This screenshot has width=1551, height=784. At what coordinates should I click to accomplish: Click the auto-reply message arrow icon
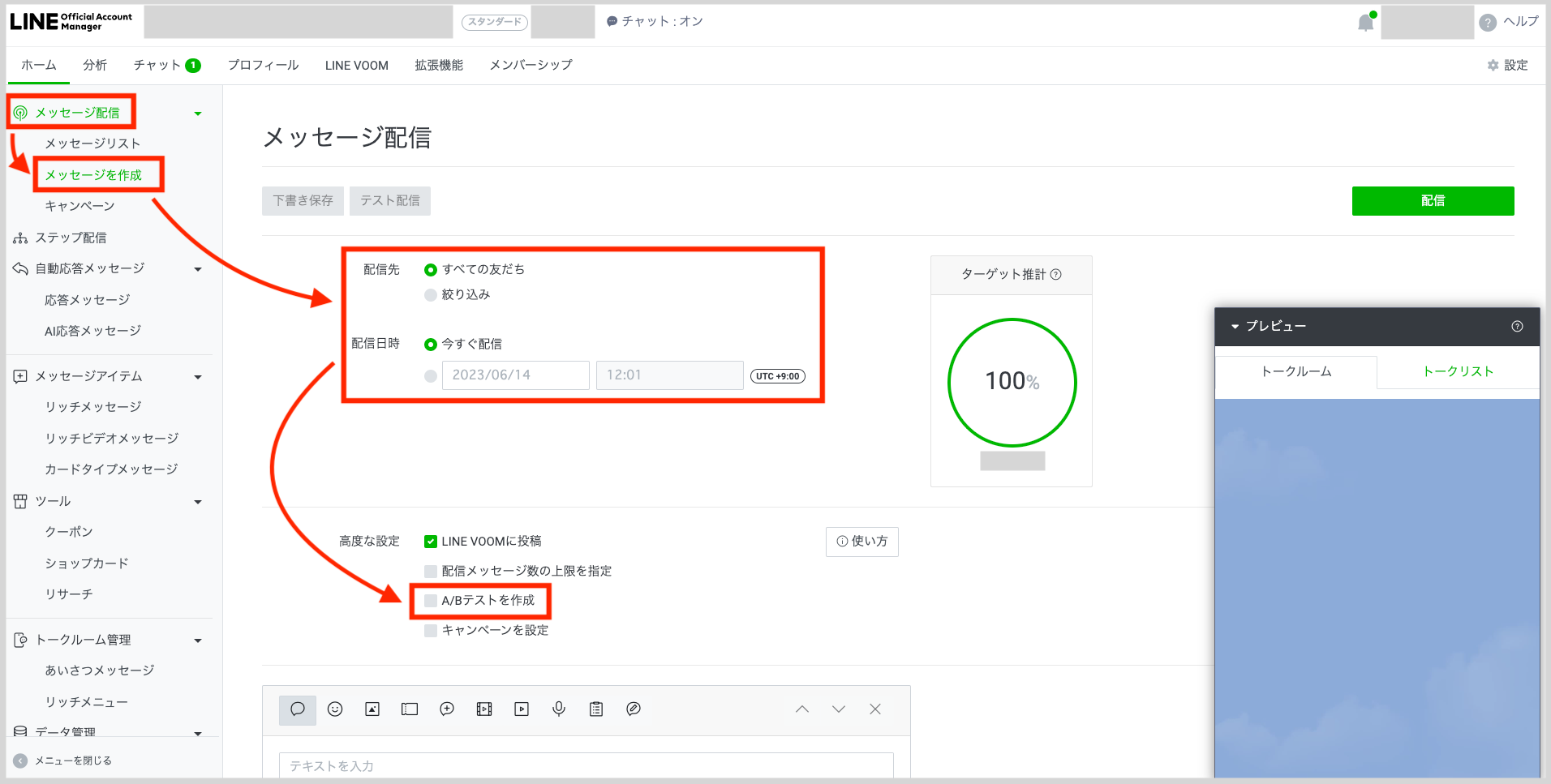tap(20, 268)
